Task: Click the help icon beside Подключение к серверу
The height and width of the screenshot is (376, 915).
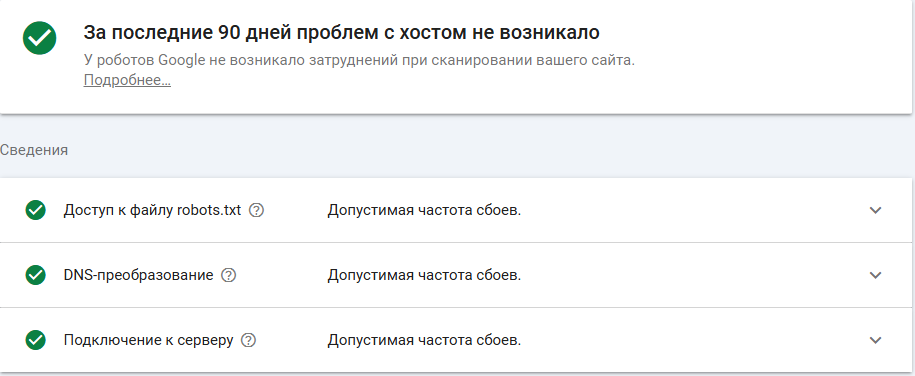Action: pos(249,340)
